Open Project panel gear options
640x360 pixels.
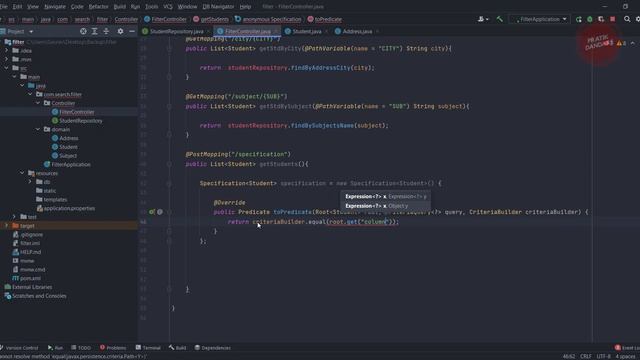(120, 31)
